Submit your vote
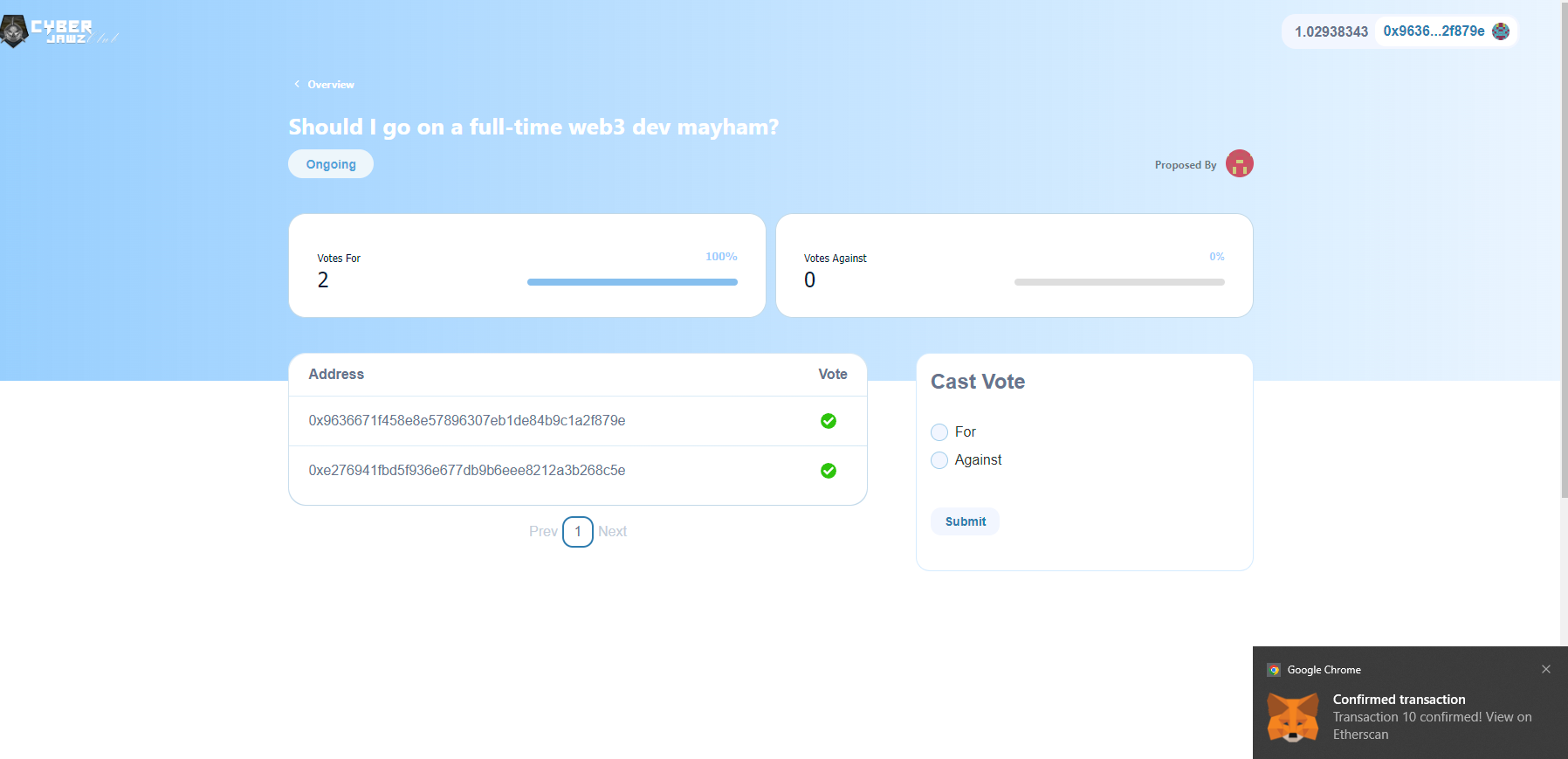This screenshot has height=759, width=1568. tap(965, 521)
